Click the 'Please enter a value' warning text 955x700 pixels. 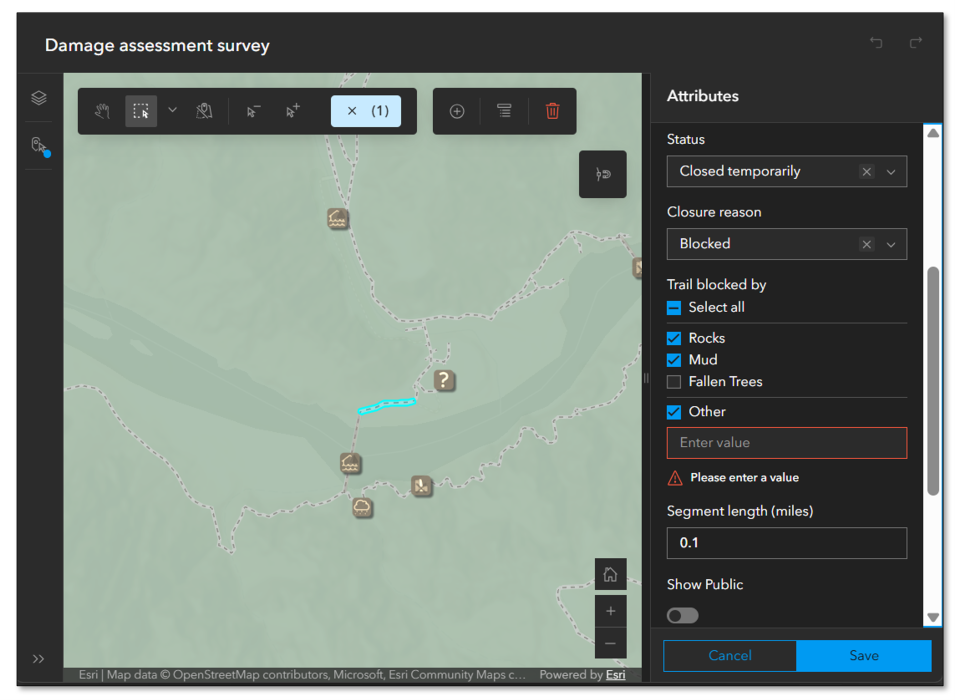[744, 478]
